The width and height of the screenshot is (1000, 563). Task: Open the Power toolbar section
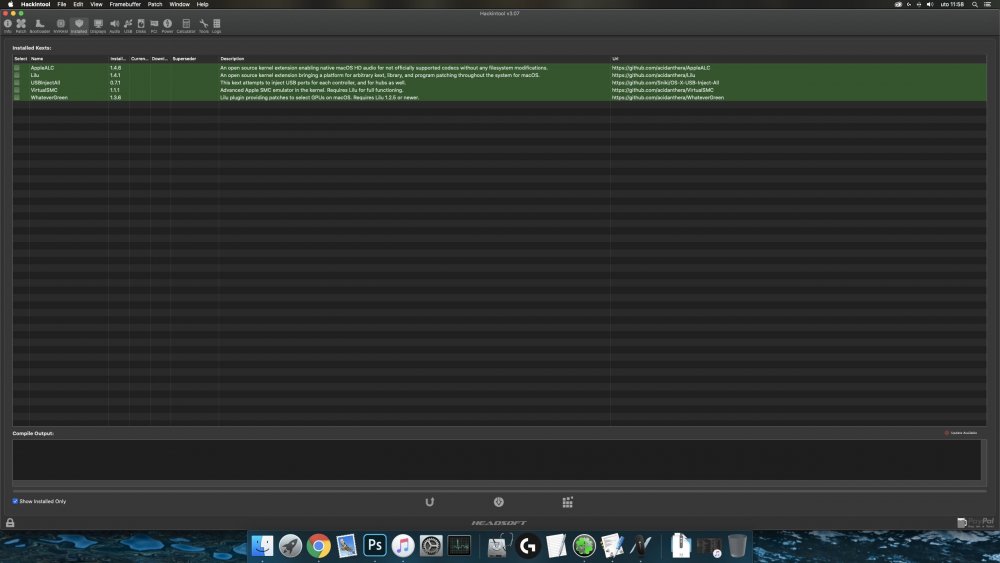pos(167,26)
